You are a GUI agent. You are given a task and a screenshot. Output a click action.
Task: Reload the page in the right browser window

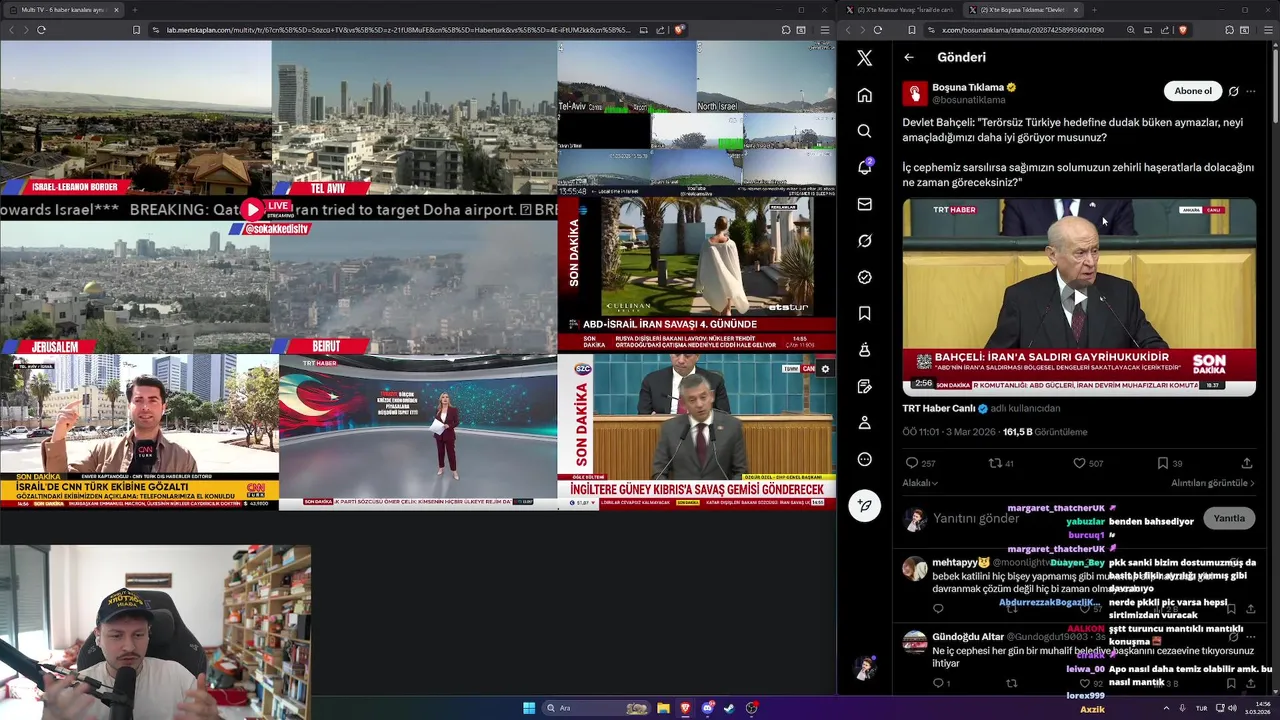click(x=878, y=30)
